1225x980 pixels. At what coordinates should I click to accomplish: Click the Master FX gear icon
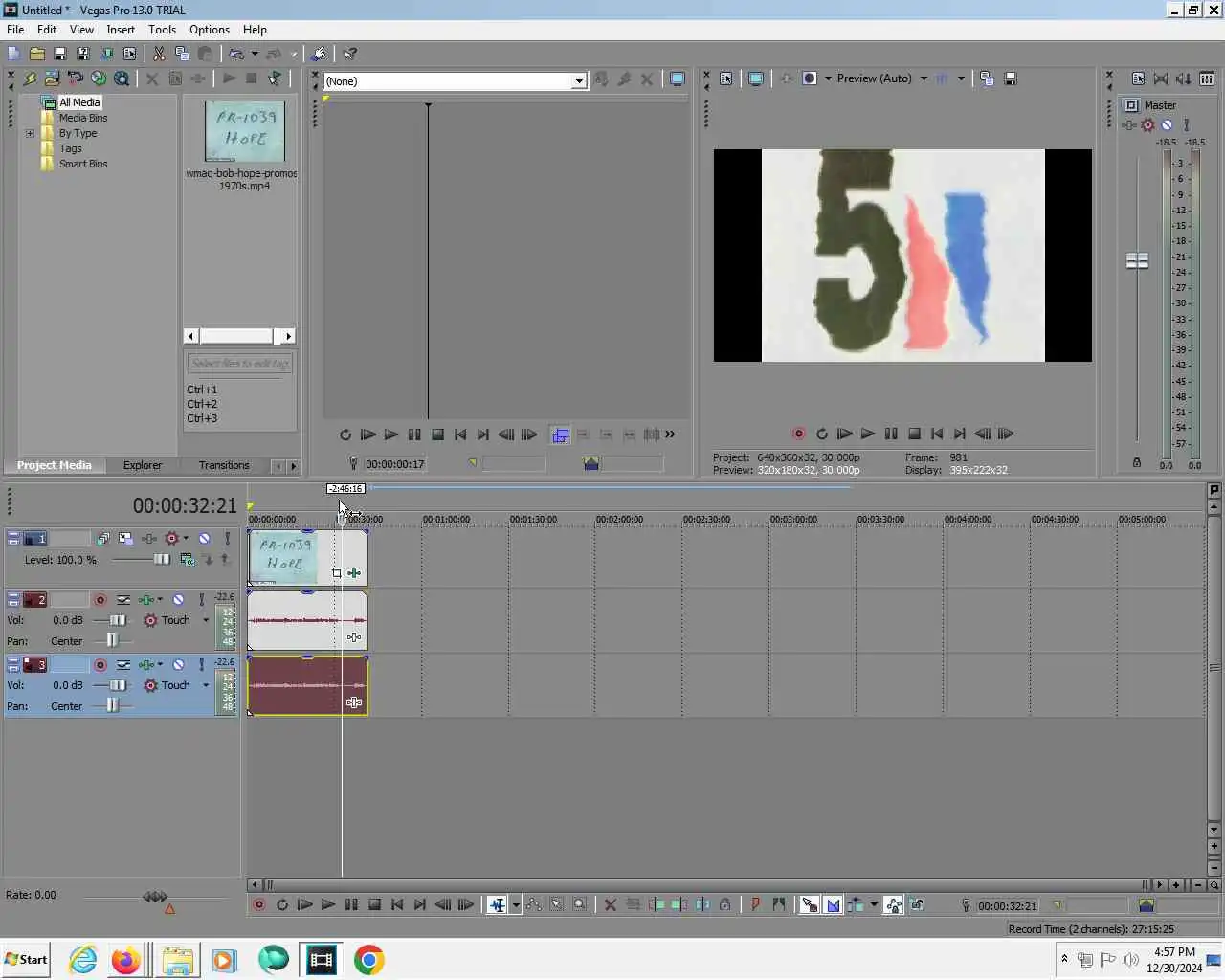(x=1147, y=125)
